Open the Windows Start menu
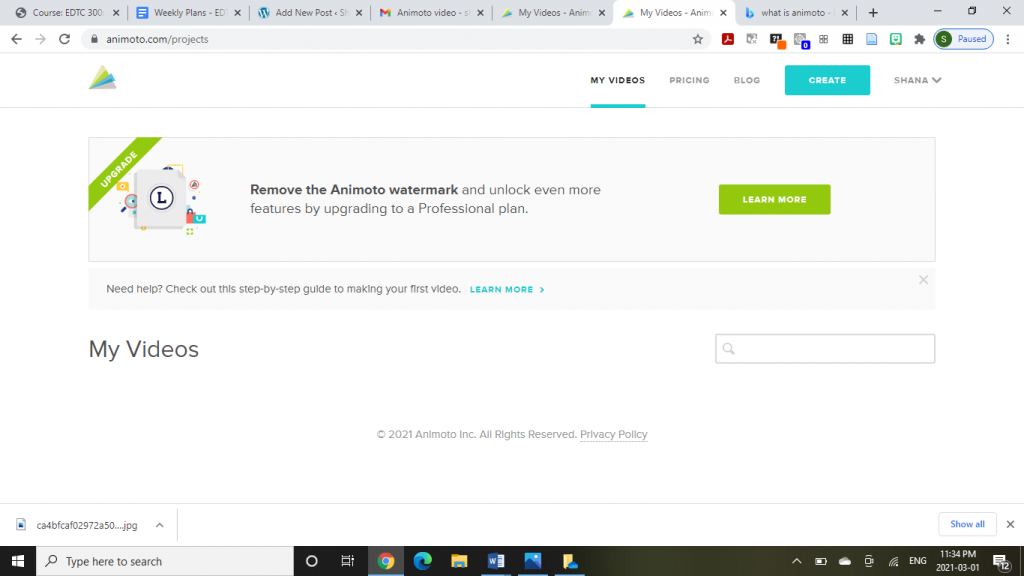Viewport: 1024px width, 576px height. point(18,561)
